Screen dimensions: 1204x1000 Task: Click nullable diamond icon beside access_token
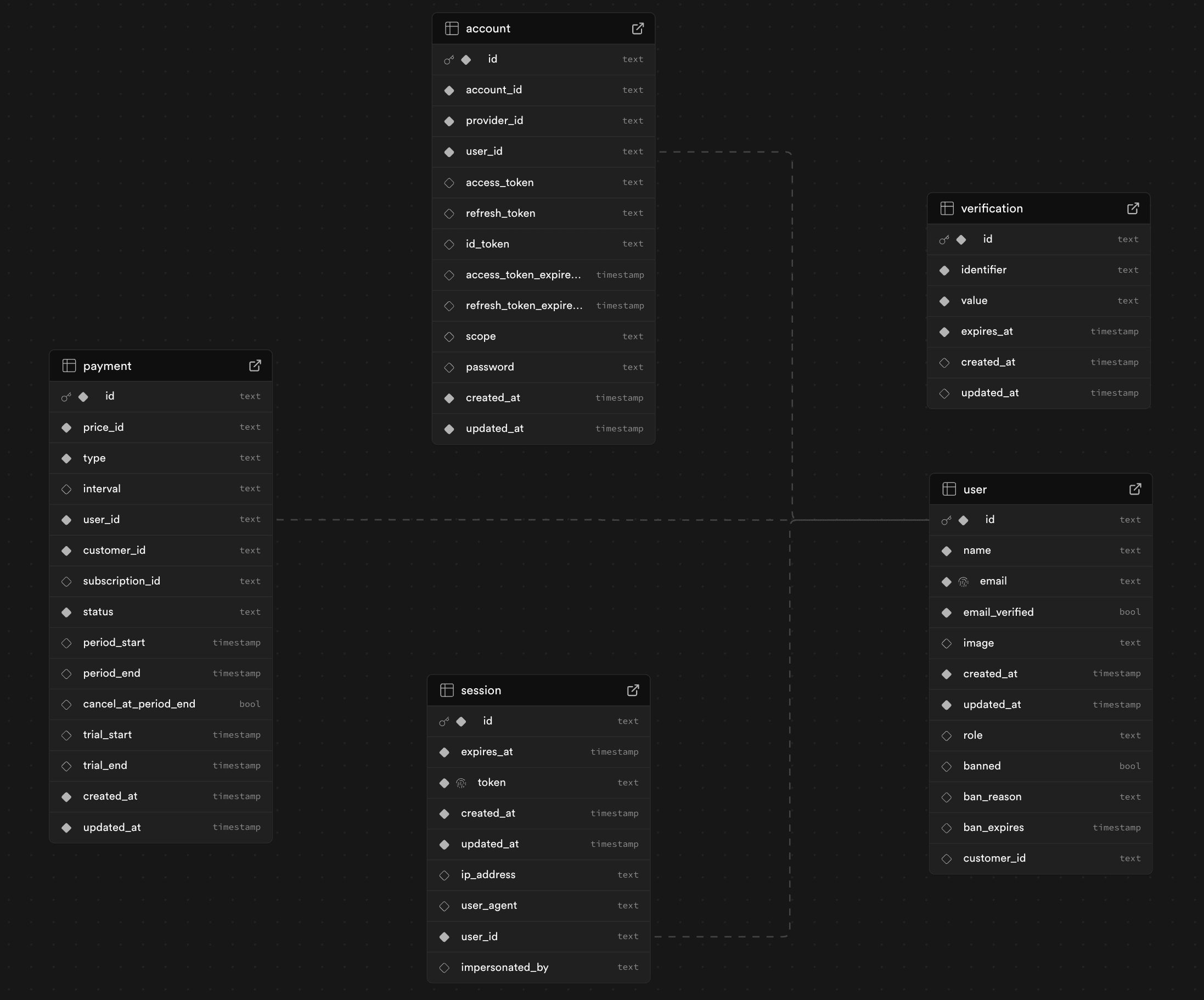[x=449, y=183]
